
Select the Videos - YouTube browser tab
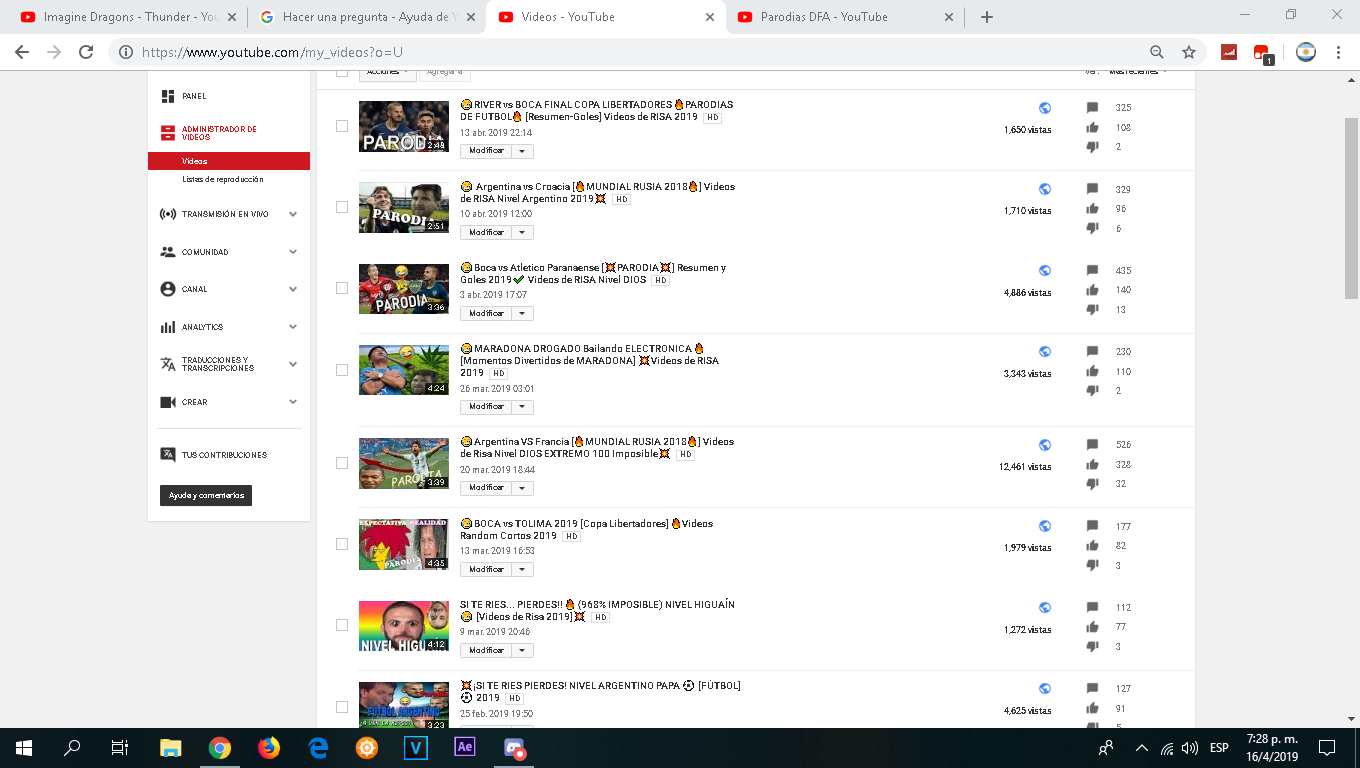pos(605,17)
